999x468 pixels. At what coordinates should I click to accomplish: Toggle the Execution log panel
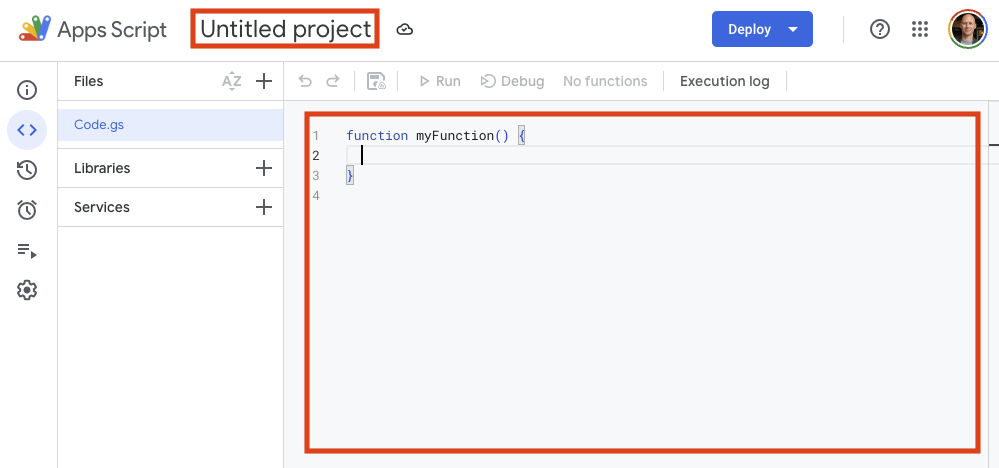tap(724, 81)
